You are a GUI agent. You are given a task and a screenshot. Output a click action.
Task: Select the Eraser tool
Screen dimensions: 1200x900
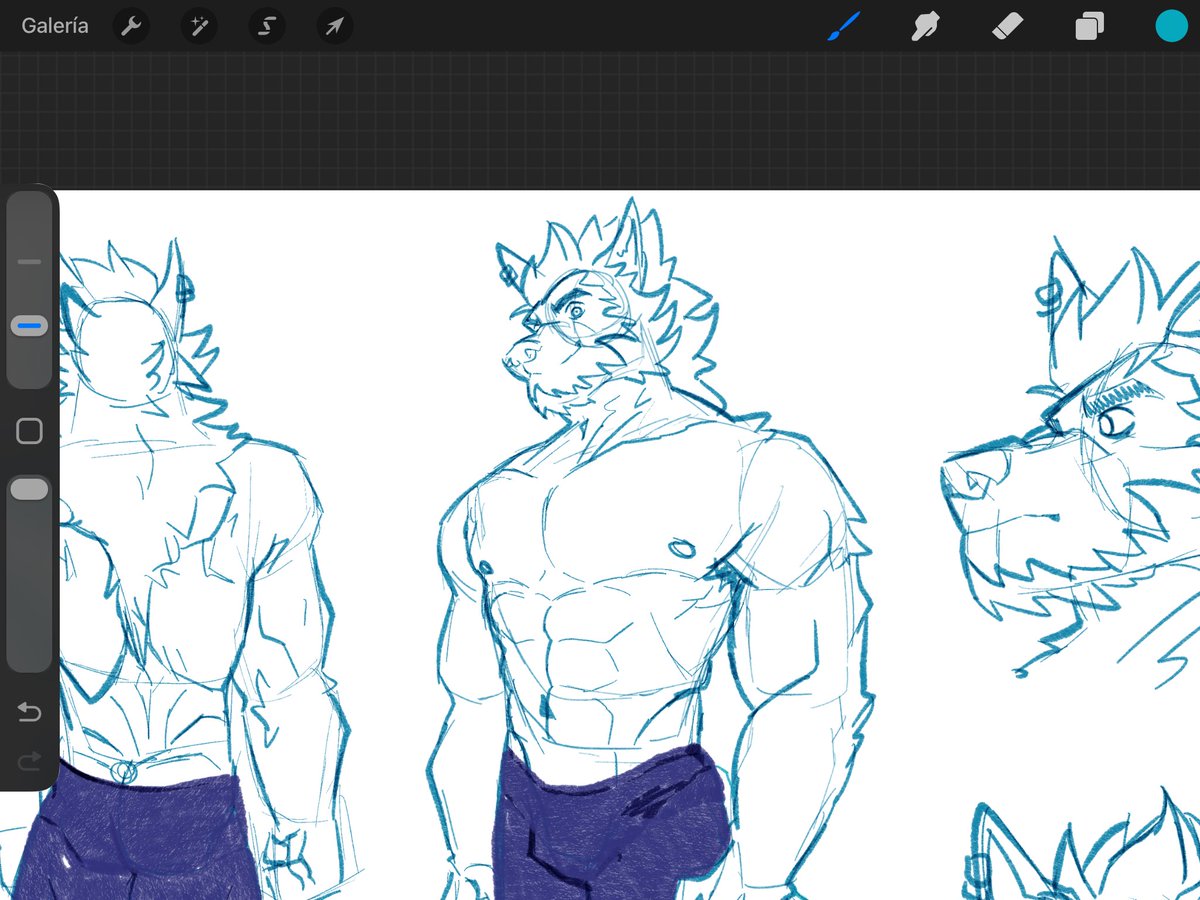[x=1007, y=26]
